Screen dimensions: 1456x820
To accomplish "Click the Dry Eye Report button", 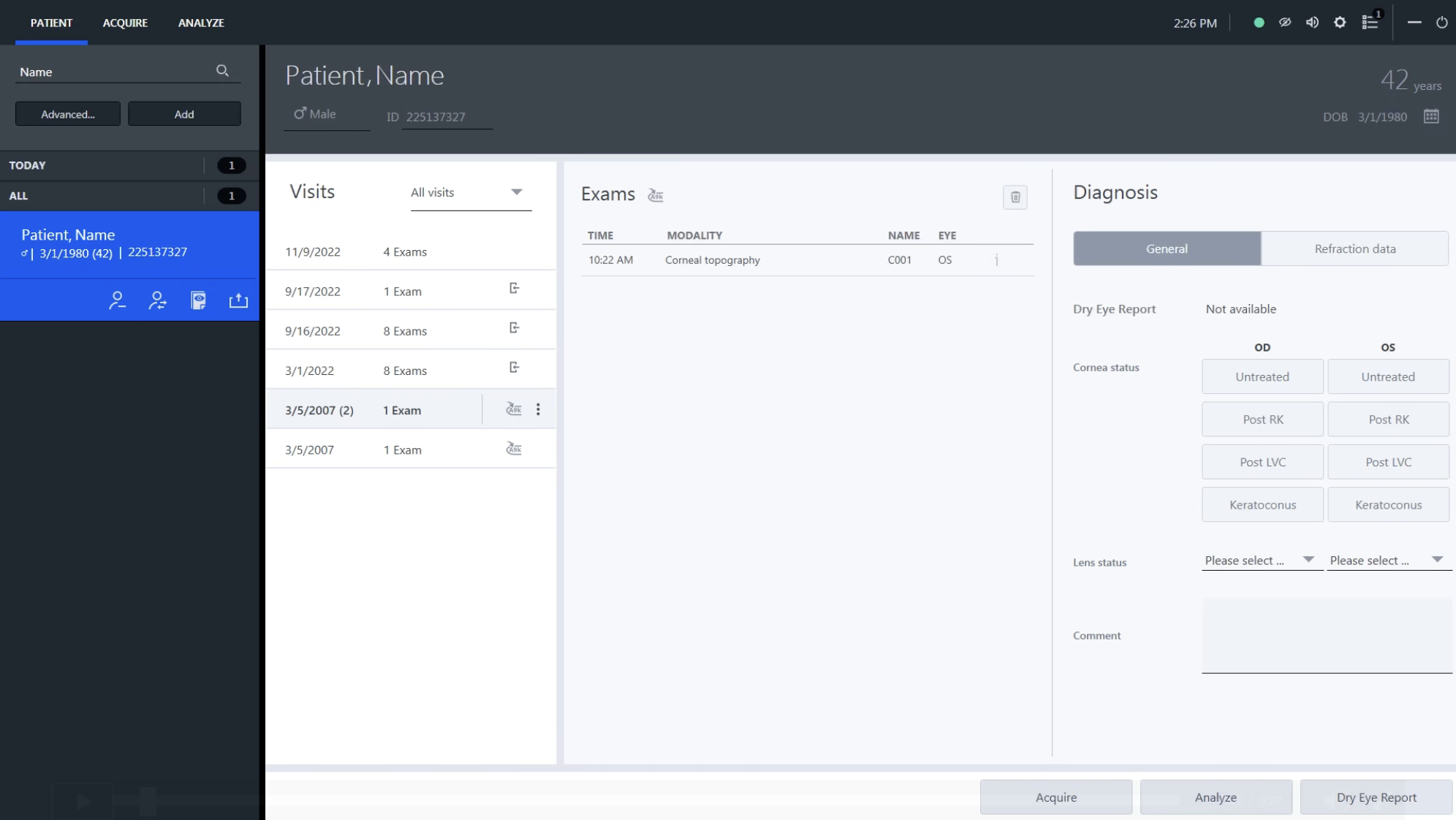I will [1376, 797].
